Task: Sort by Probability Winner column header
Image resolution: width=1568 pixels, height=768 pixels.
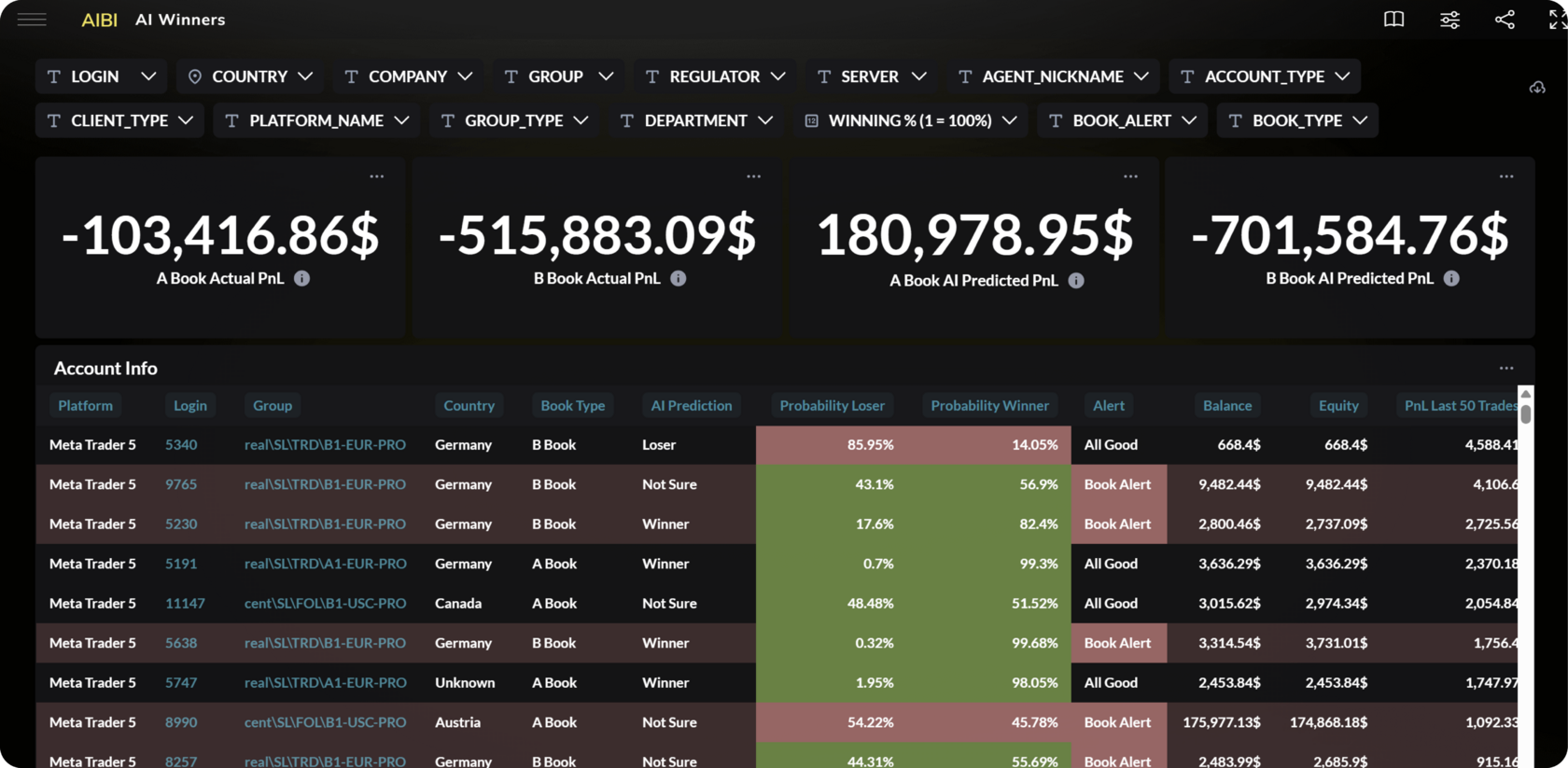Action: point(989,406)
